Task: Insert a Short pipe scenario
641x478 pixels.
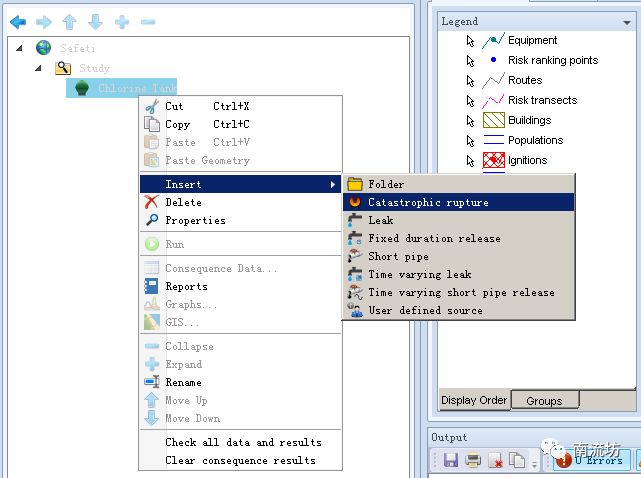Action: 459,256
